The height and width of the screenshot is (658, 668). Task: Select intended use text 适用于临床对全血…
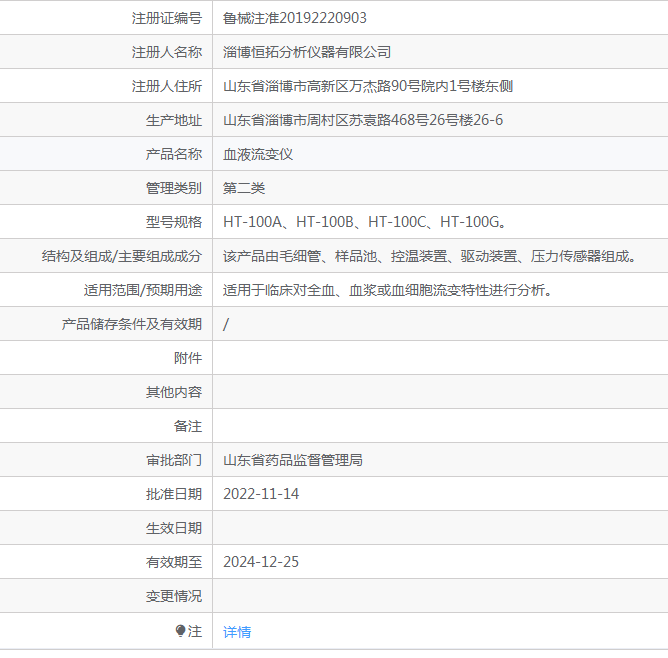click(388, 290)
